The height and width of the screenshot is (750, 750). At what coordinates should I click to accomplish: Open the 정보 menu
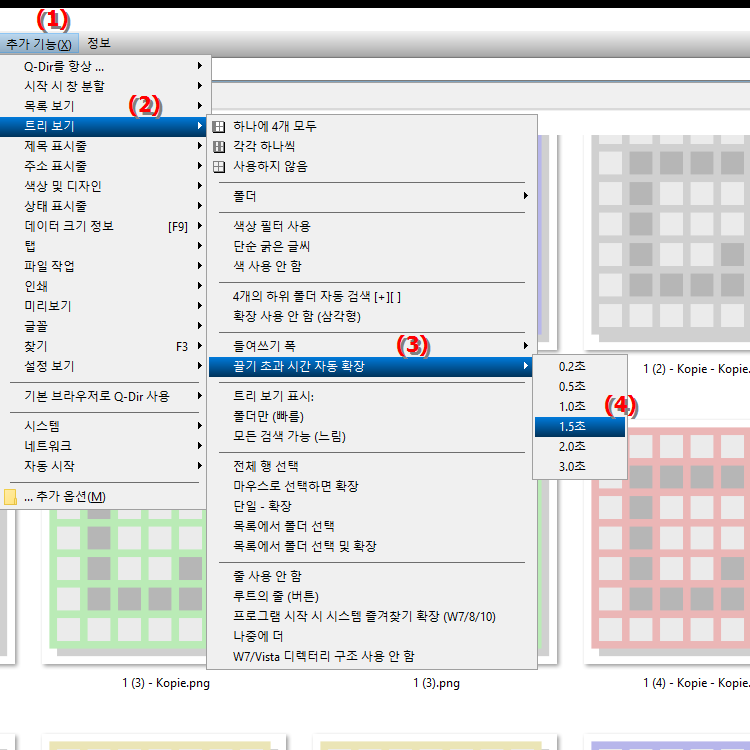(99, 44)
